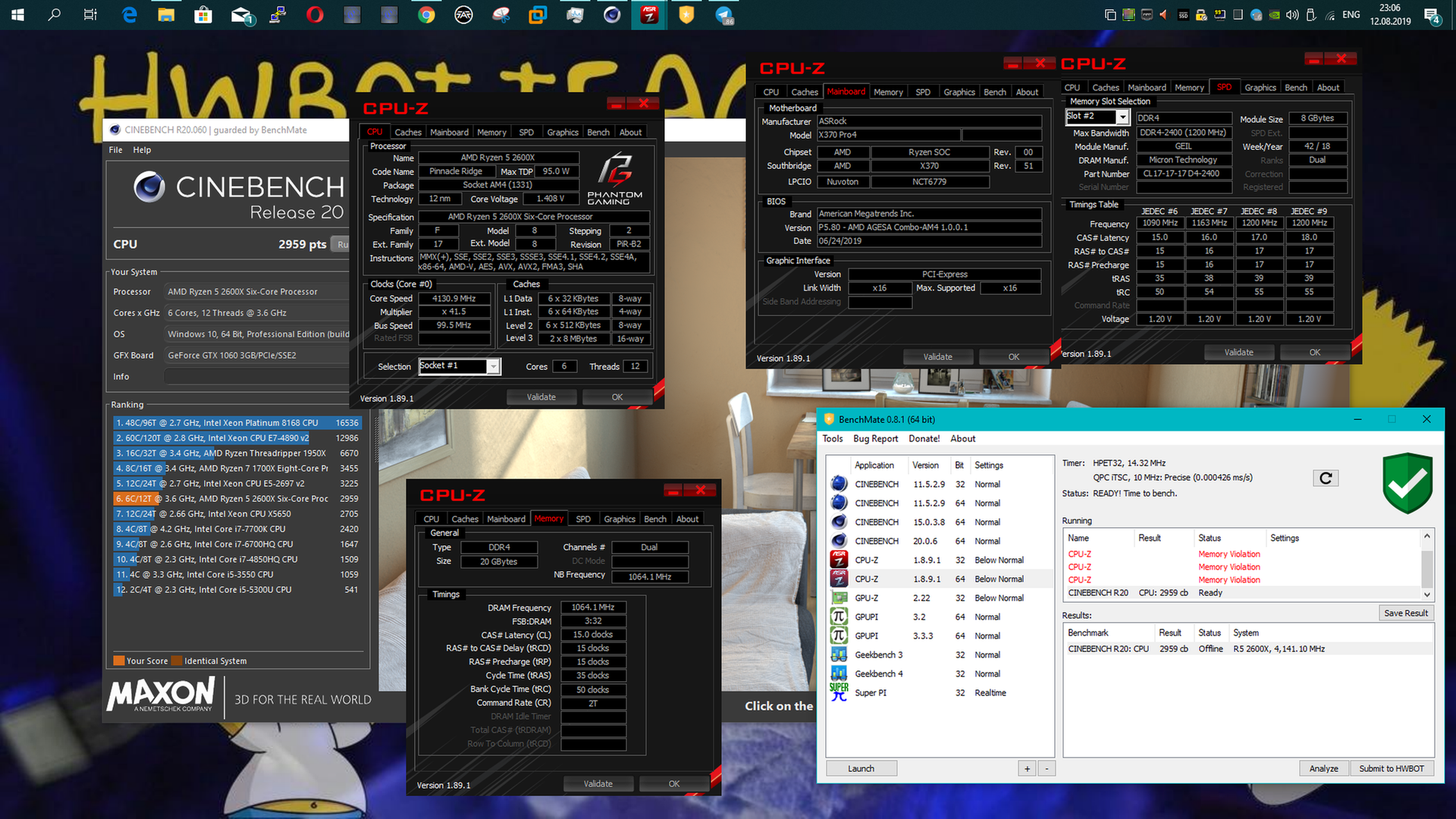This screenshot has height=819, width=1456.
Task: Click the Super PI icon in BenchMate
Action: click(x=839, y=692)
